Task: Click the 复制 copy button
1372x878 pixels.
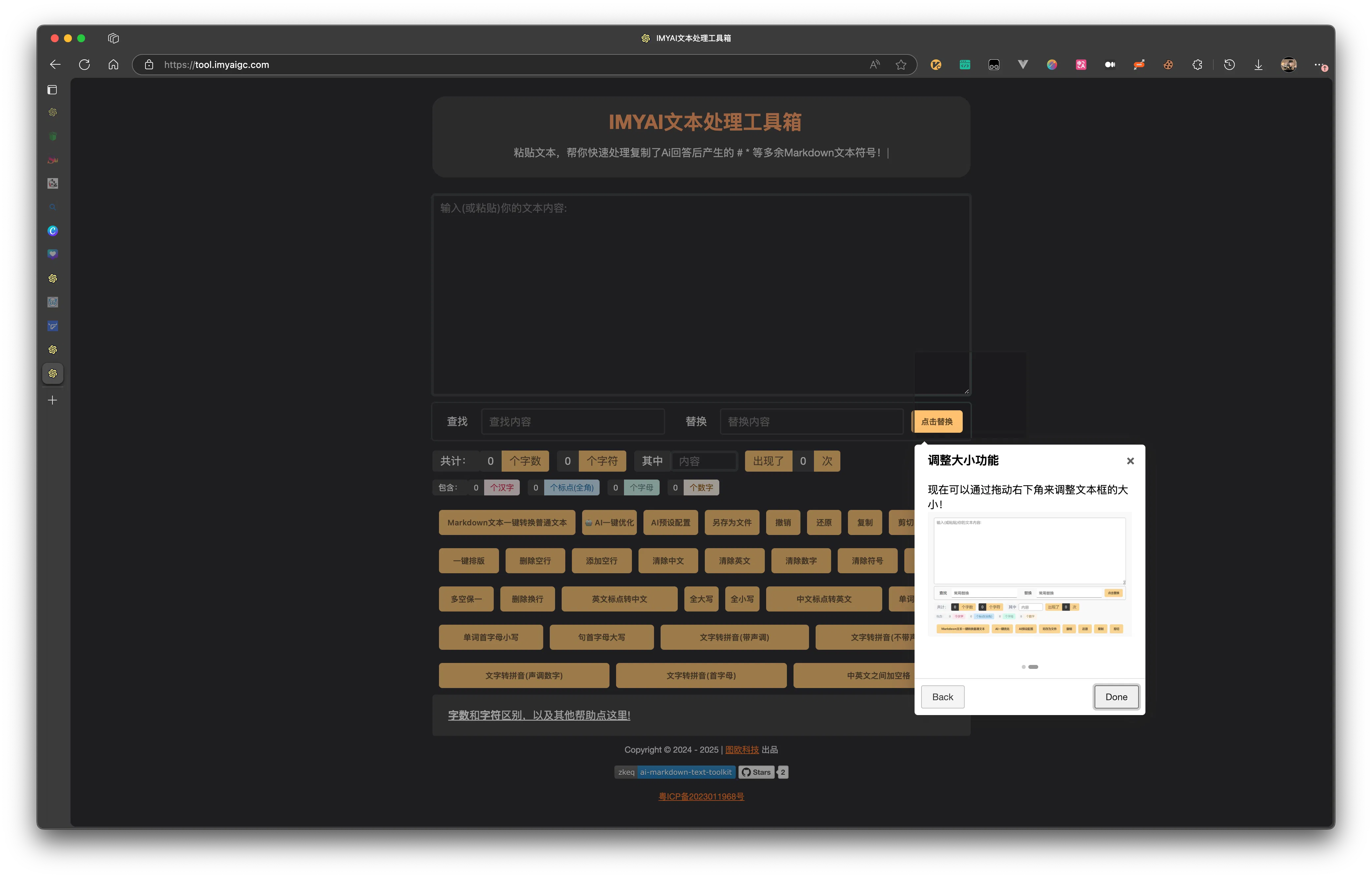Action: [865, 522]
